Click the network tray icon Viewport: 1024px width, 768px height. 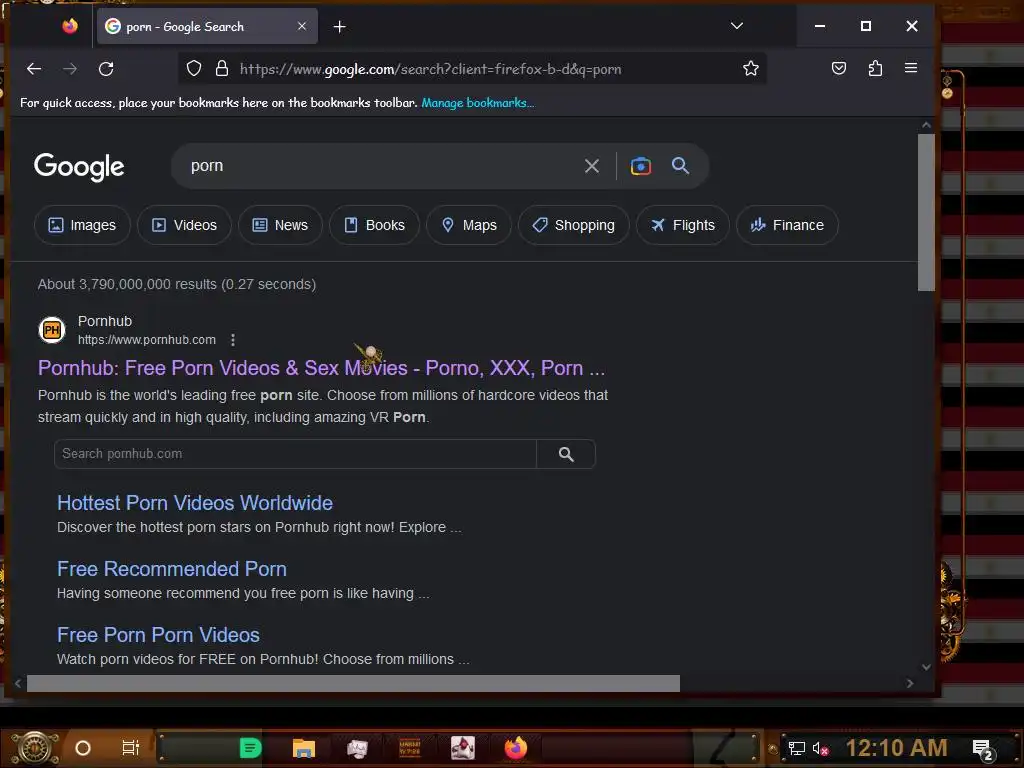click(x=797, y=748)
